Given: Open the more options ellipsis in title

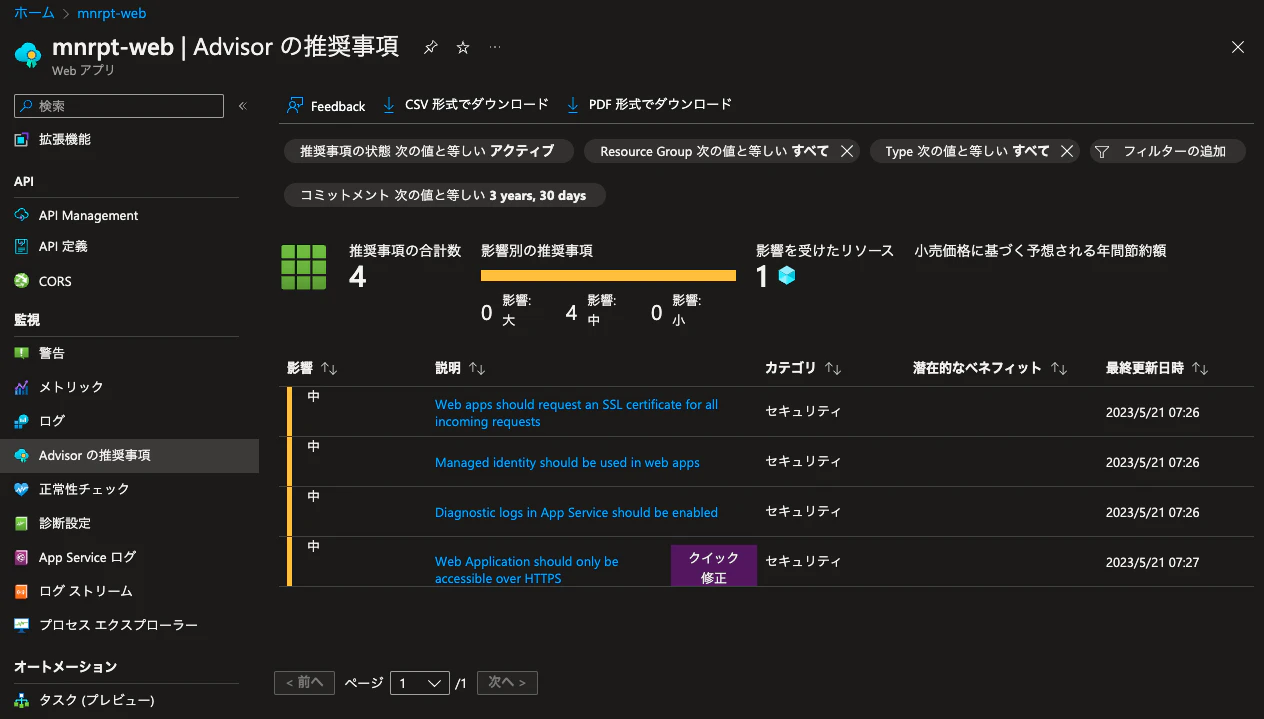Looking at the screenshot, I should 495,47.
